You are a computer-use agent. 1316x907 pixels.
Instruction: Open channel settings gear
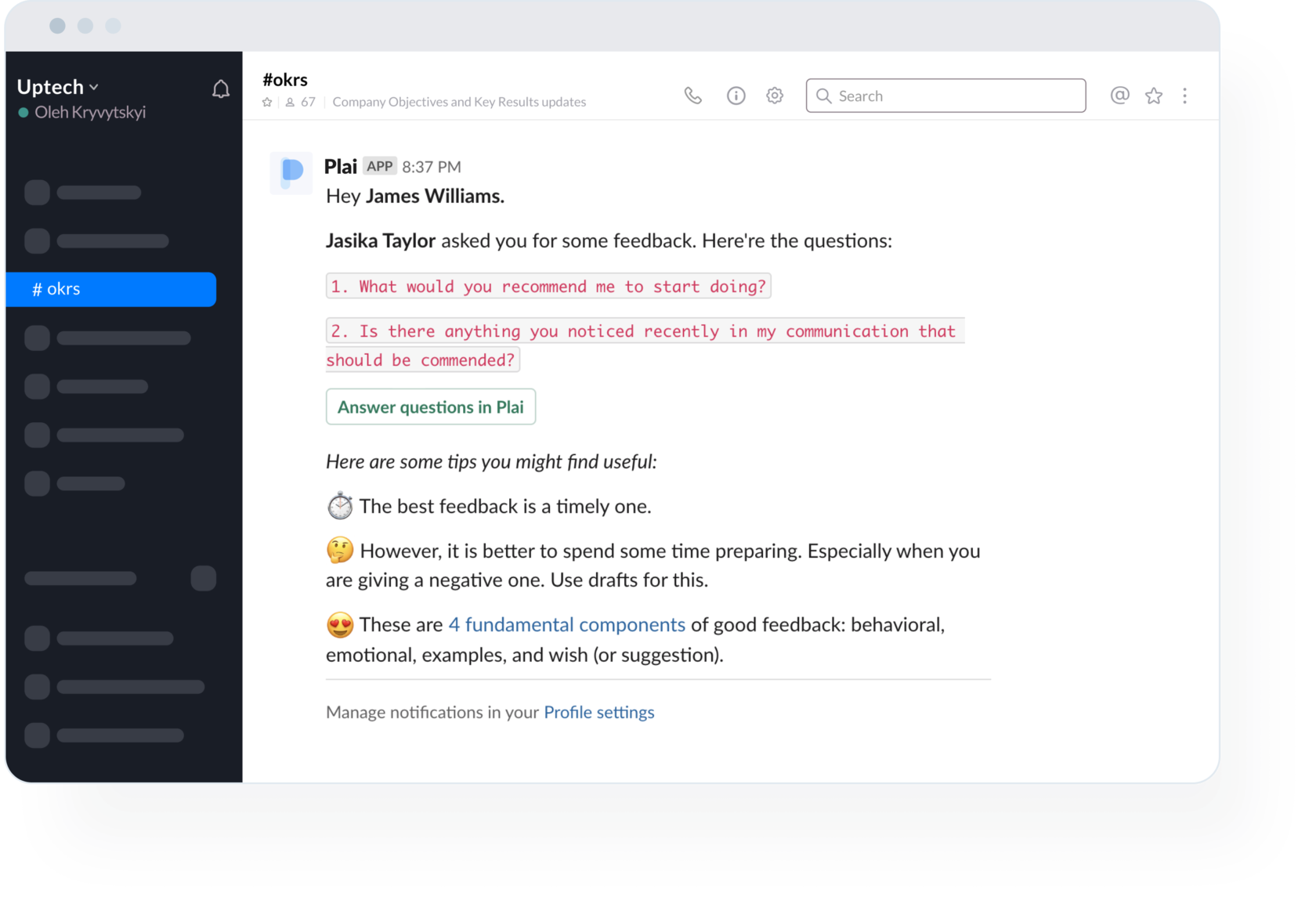coord(775,96)
